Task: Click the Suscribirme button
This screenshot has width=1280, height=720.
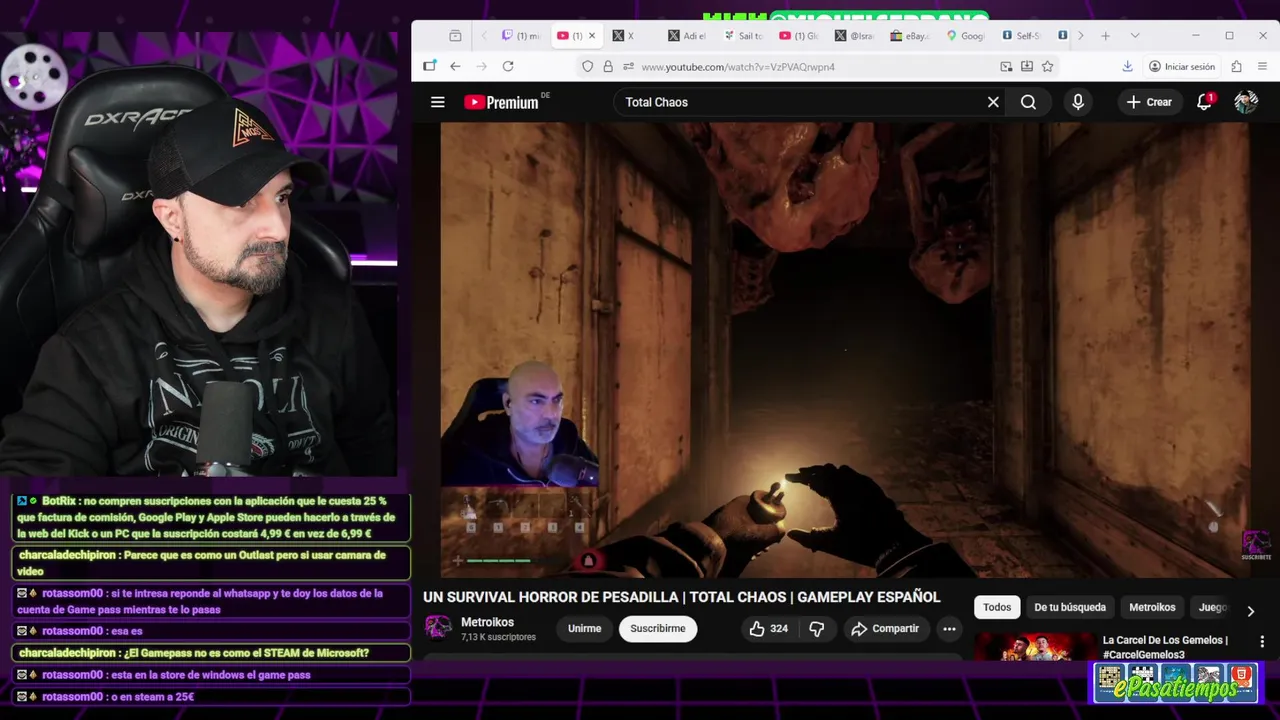Action: (658, 629)
